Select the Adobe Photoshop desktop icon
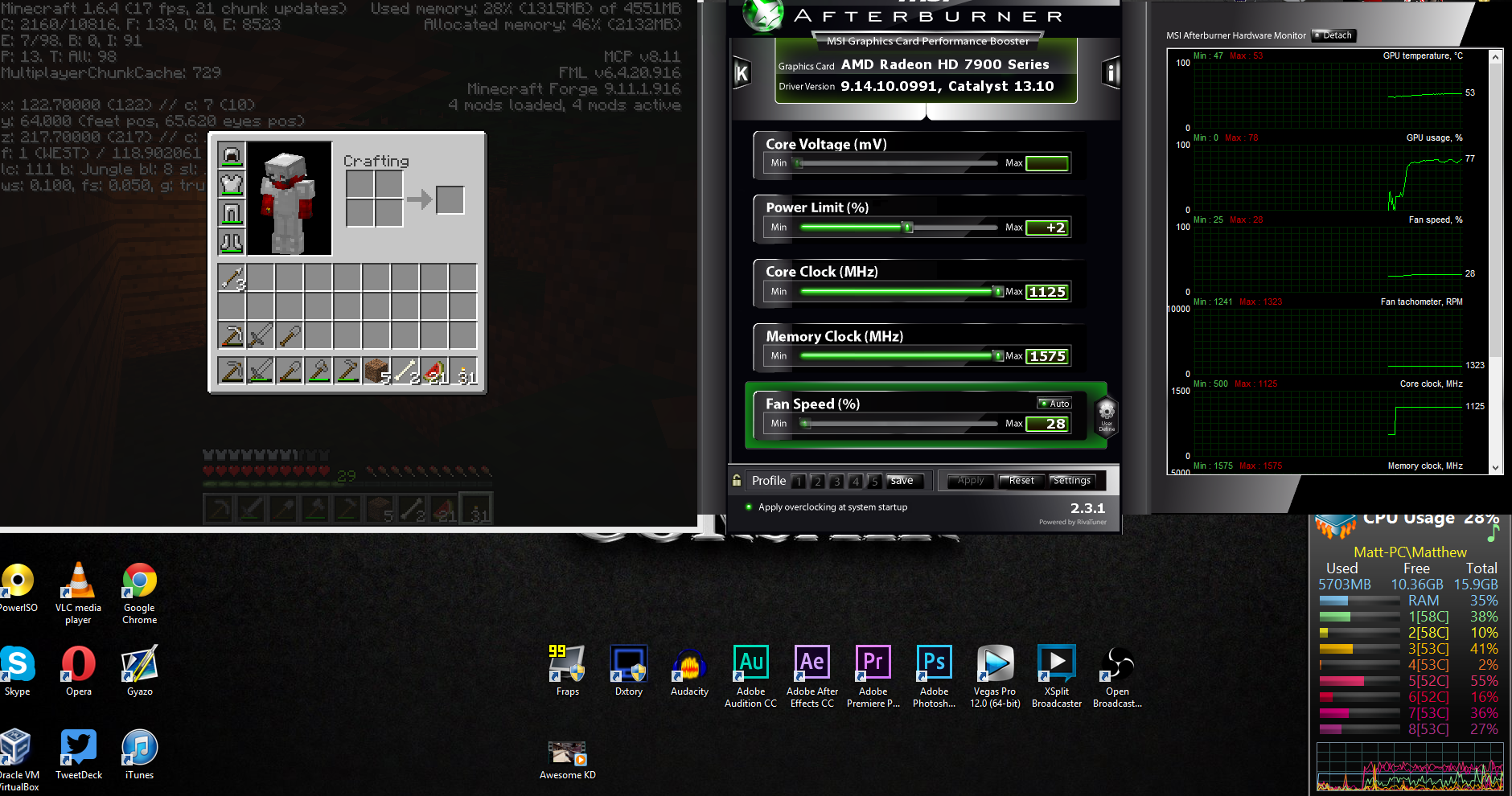 (x=934, y=677)
